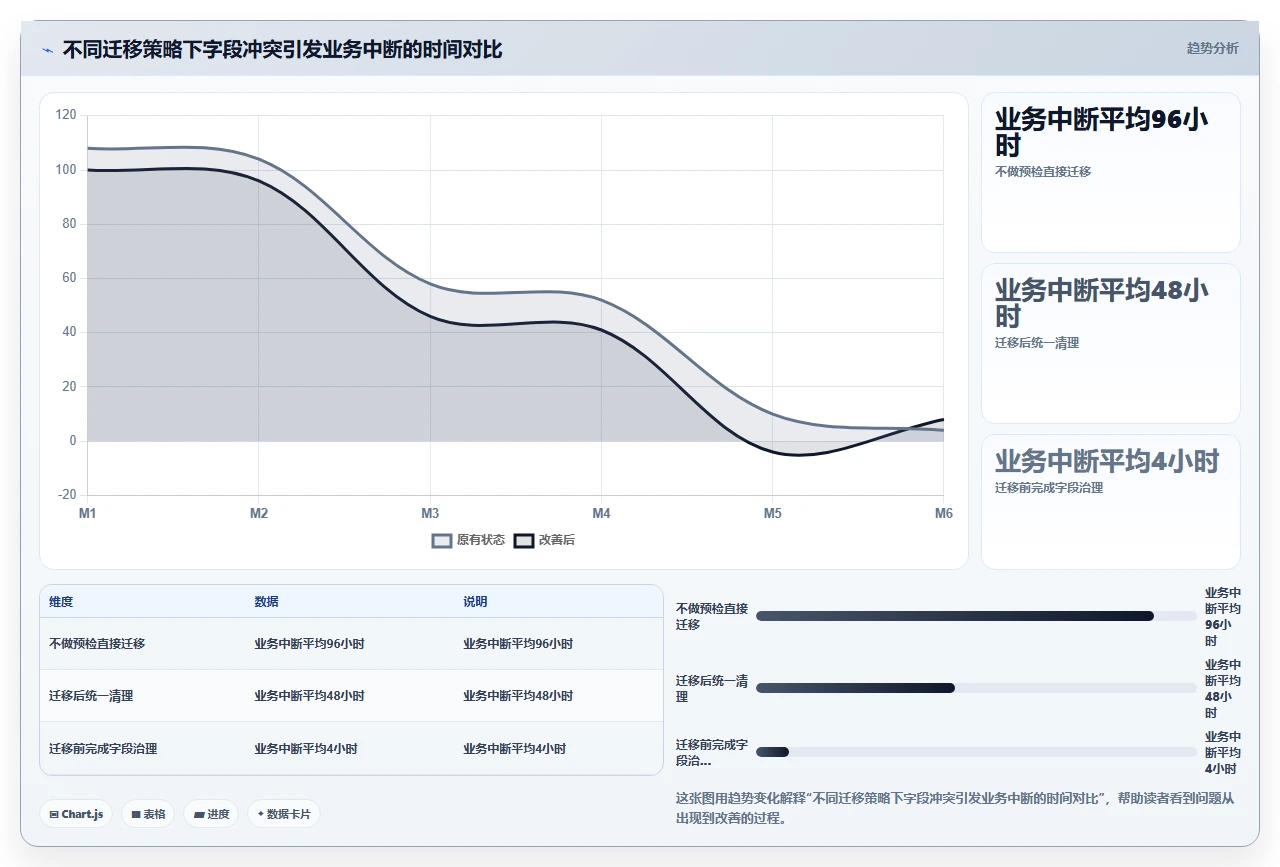
Task: Click the Chart.js chip icon
Action: click(54, 814)
